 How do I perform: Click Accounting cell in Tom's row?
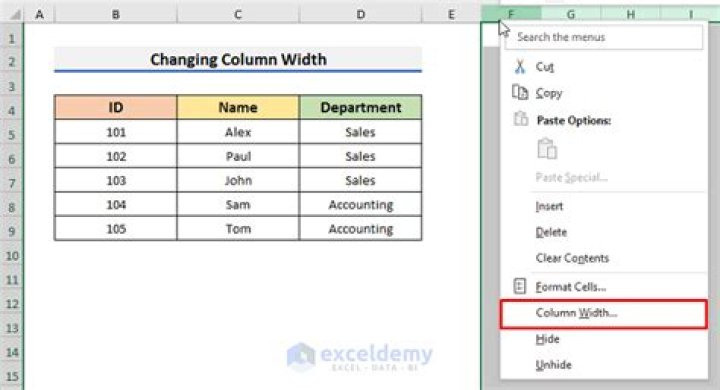(x=360, y=228)
